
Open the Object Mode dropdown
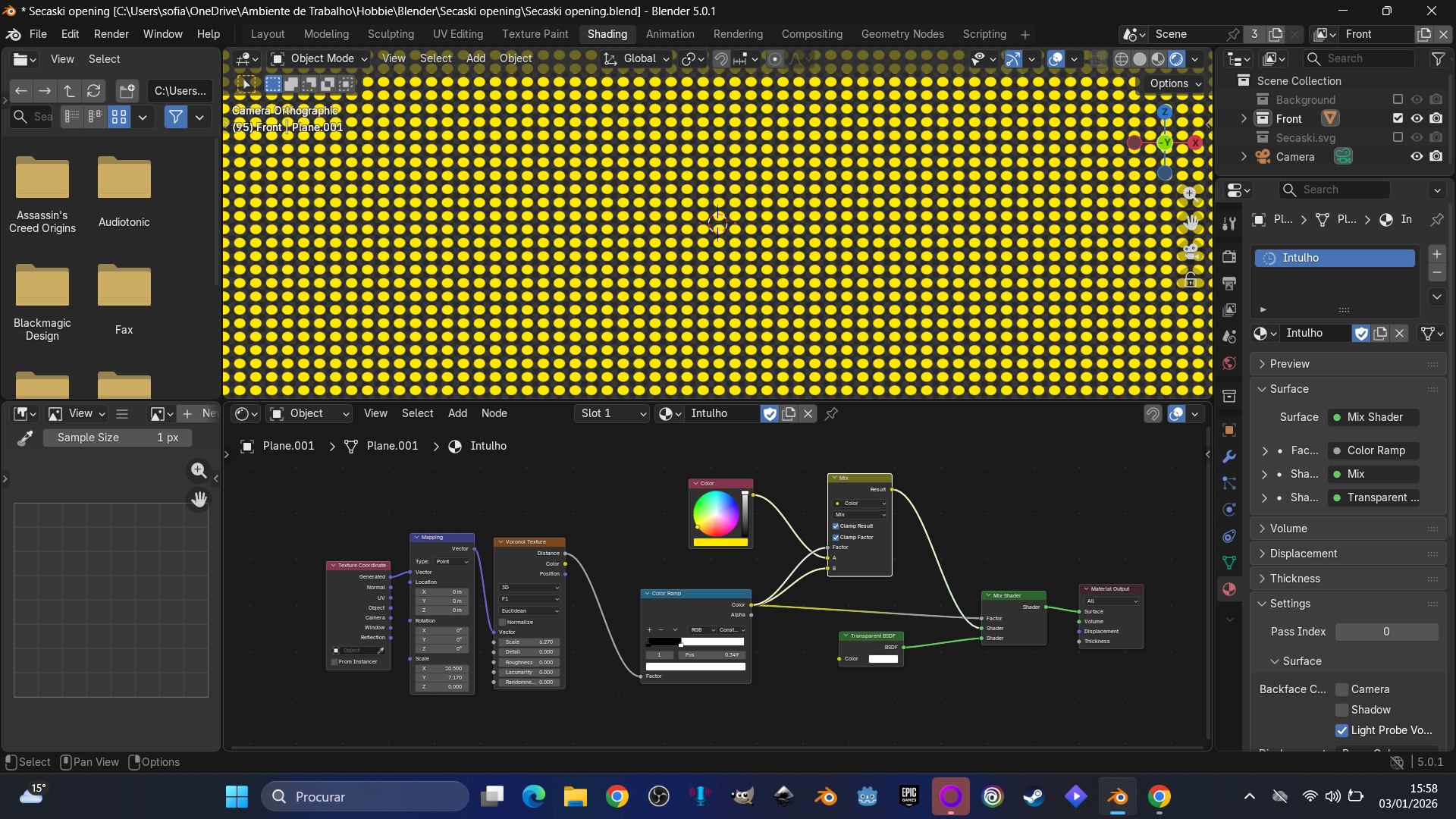coord(319,58)
